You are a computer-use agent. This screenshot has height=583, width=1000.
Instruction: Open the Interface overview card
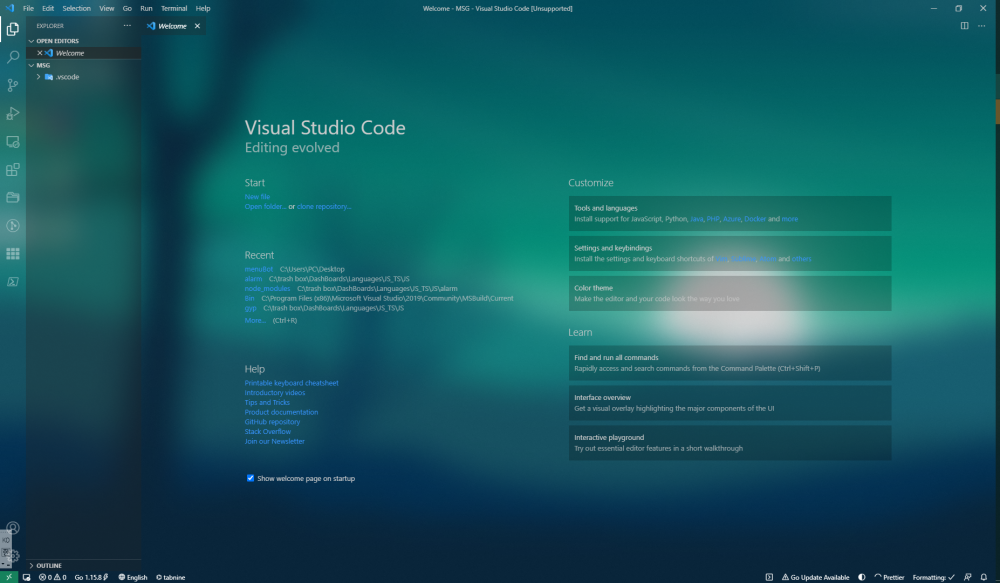click(730, 403)
